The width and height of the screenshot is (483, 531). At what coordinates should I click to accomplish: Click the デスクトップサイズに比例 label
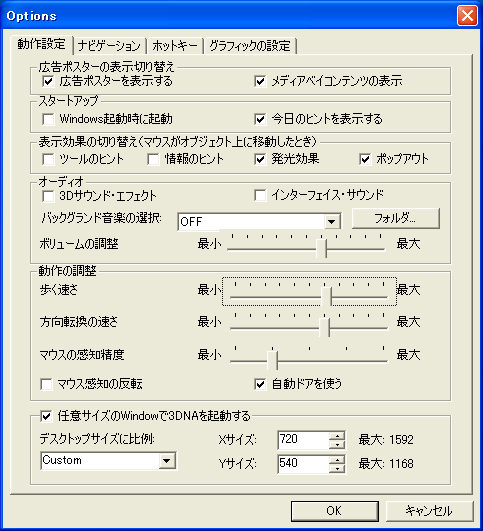[x=97, y=439]
